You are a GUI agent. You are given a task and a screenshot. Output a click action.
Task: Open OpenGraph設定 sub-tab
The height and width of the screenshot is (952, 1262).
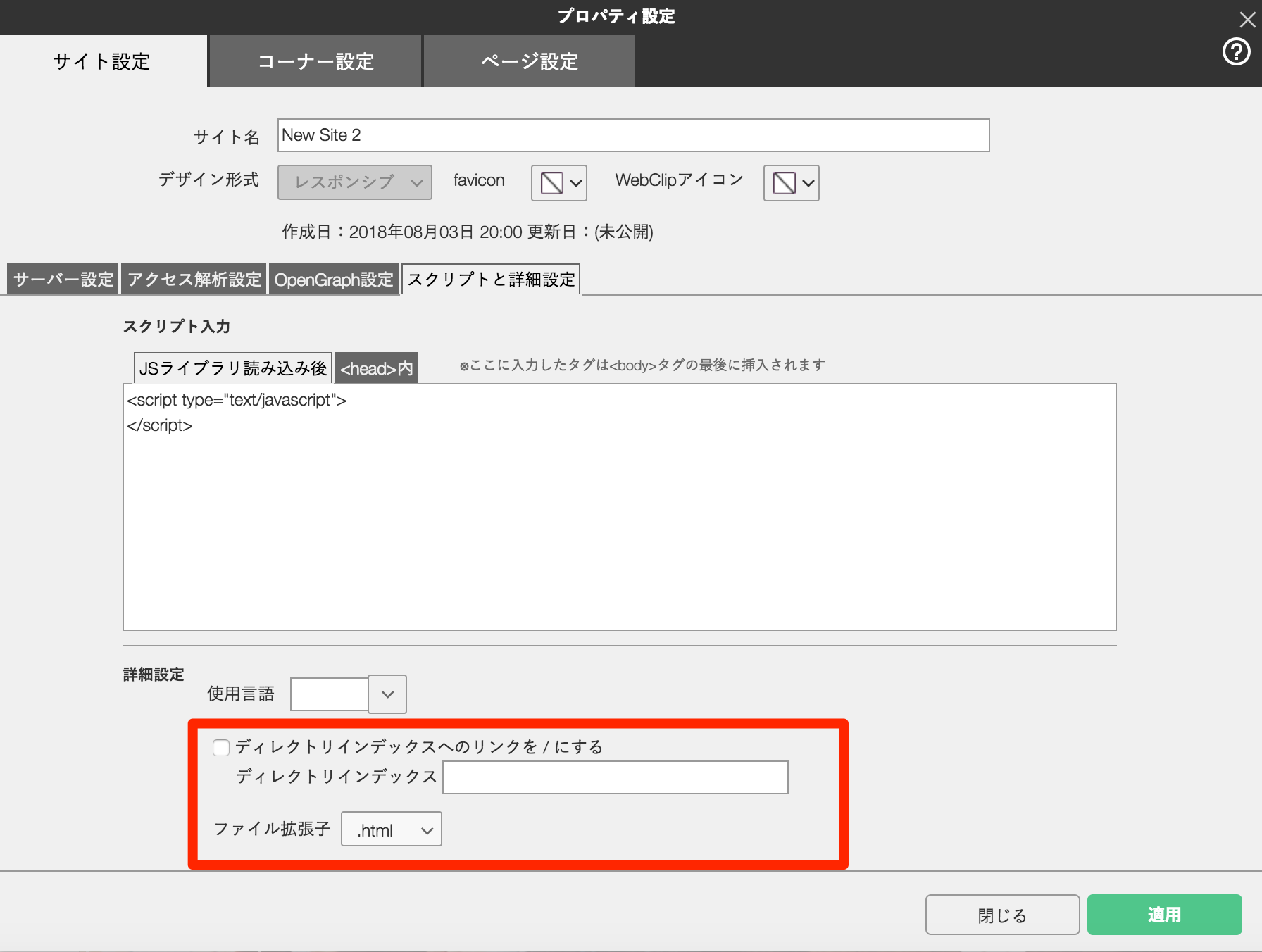pyautogui.click(x=333, y=280)
